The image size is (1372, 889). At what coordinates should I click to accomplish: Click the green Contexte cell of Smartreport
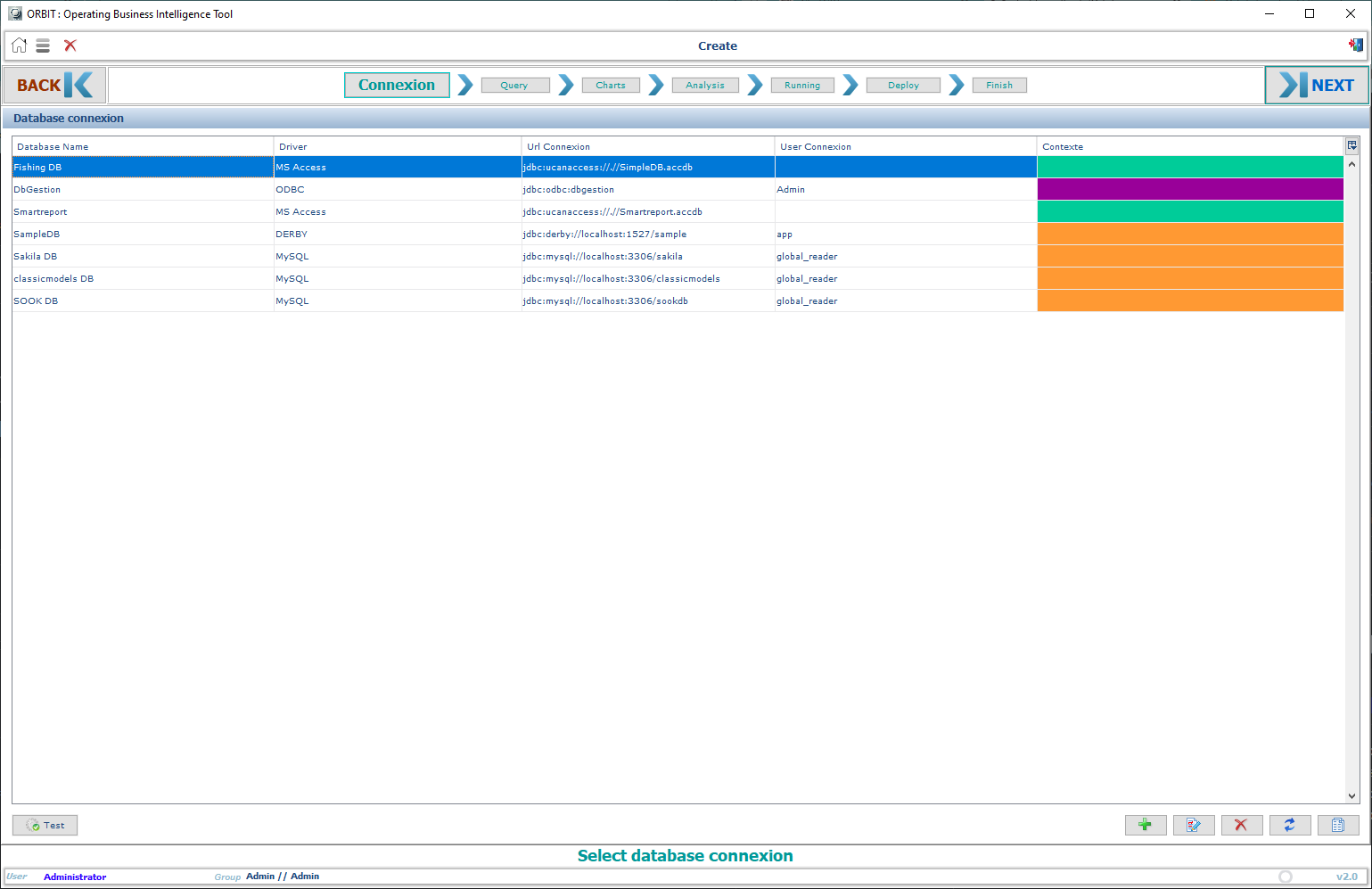[1190, 211]
